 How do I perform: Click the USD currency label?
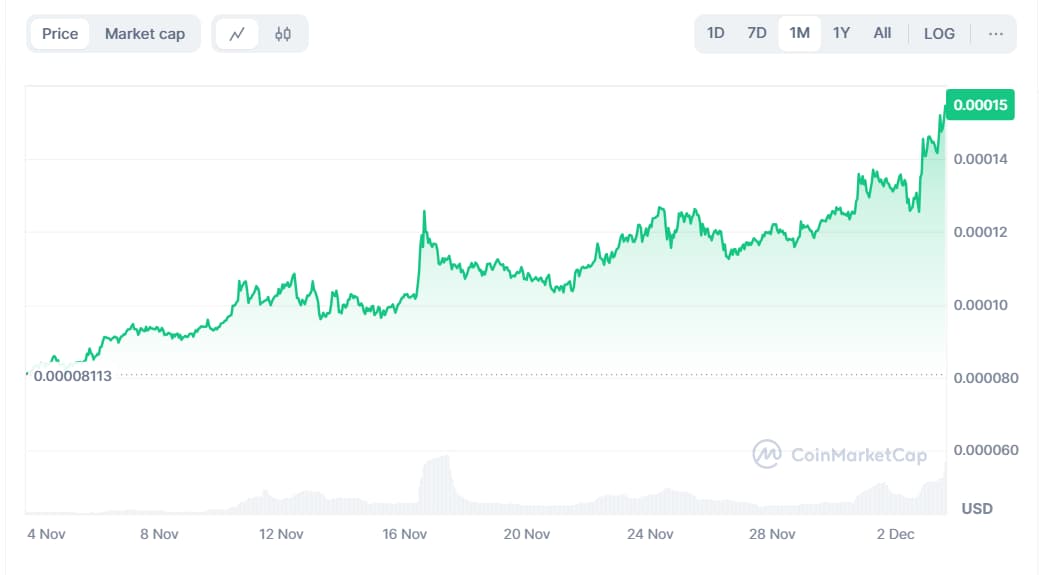tap(977, 508)
